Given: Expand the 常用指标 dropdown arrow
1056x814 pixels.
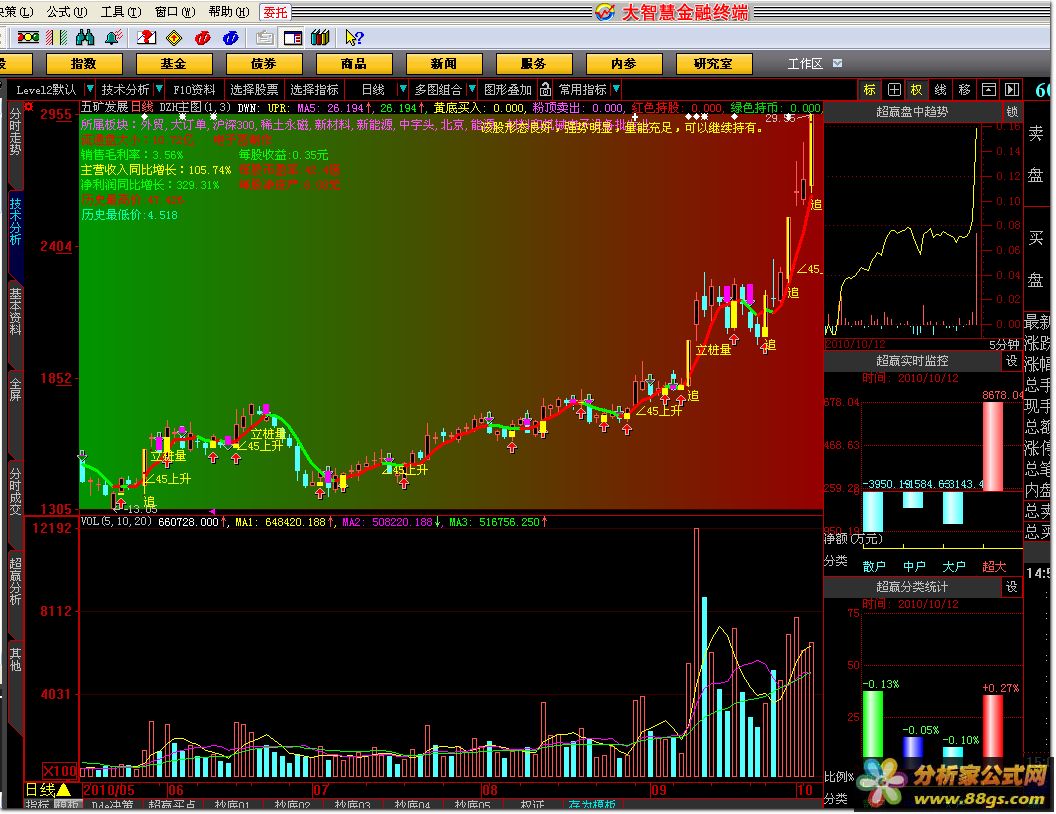Looking at the screenshot, I should (x=616, y=90).
